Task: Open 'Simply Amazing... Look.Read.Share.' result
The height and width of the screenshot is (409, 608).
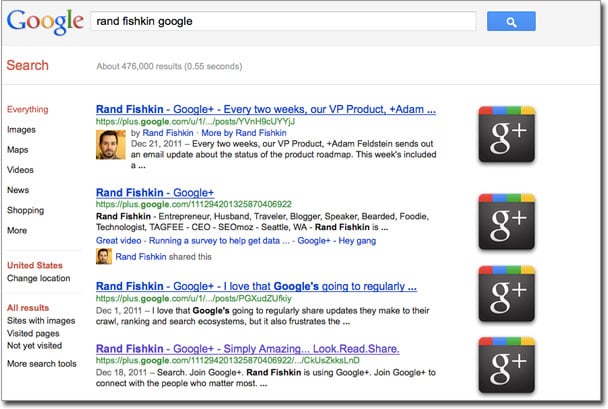Action: [x=247, y=349]
